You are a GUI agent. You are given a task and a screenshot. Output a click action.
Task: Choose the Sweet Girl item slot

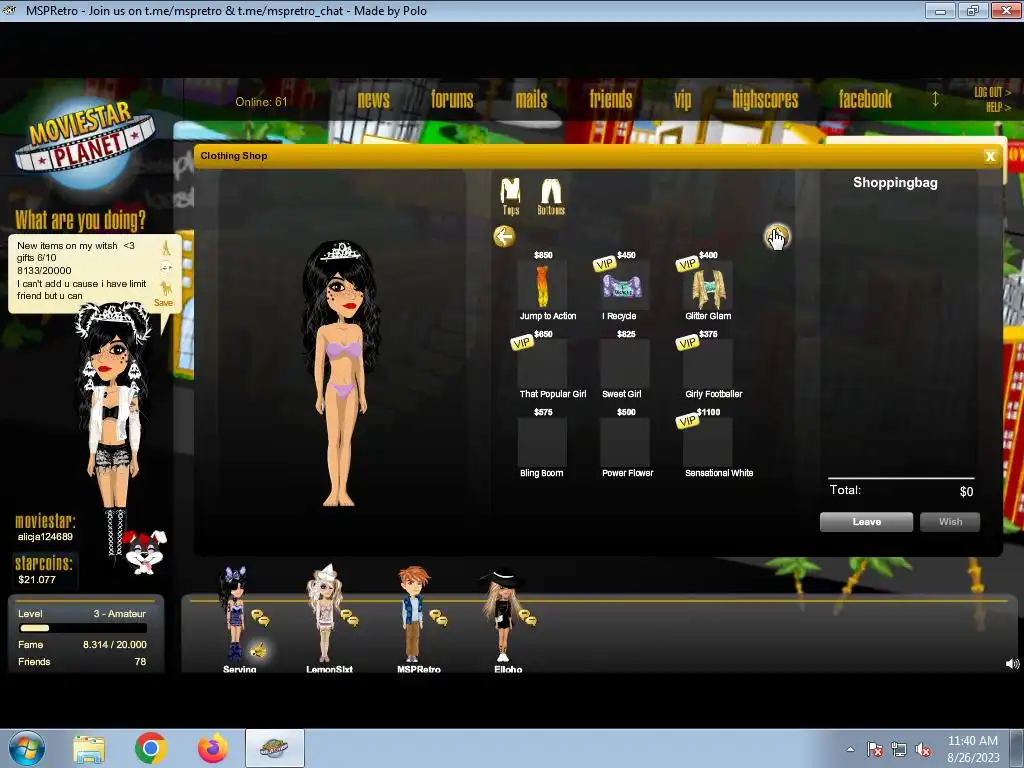click(624, 364)
